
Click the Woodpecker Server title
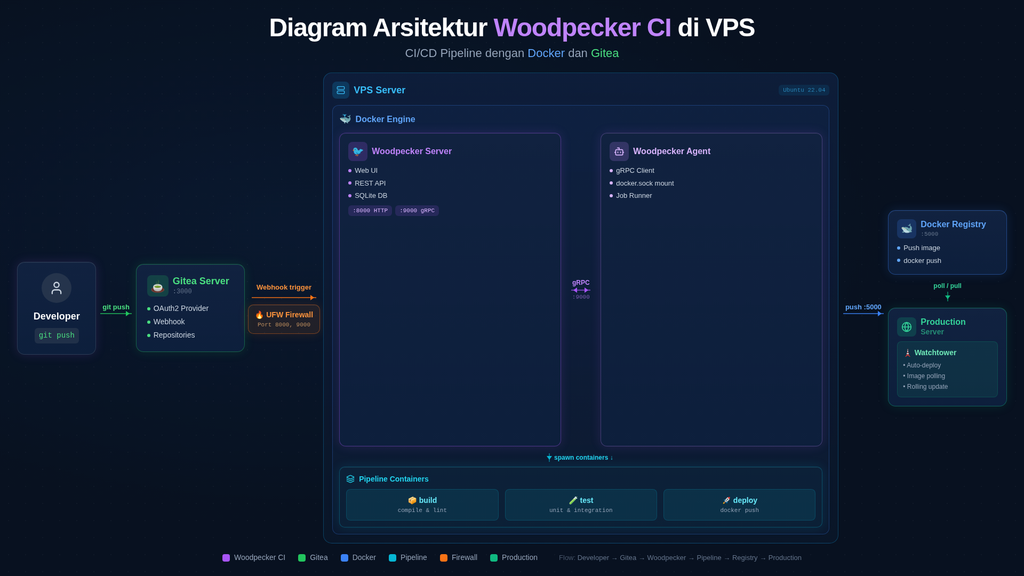[x=411, y=151]
